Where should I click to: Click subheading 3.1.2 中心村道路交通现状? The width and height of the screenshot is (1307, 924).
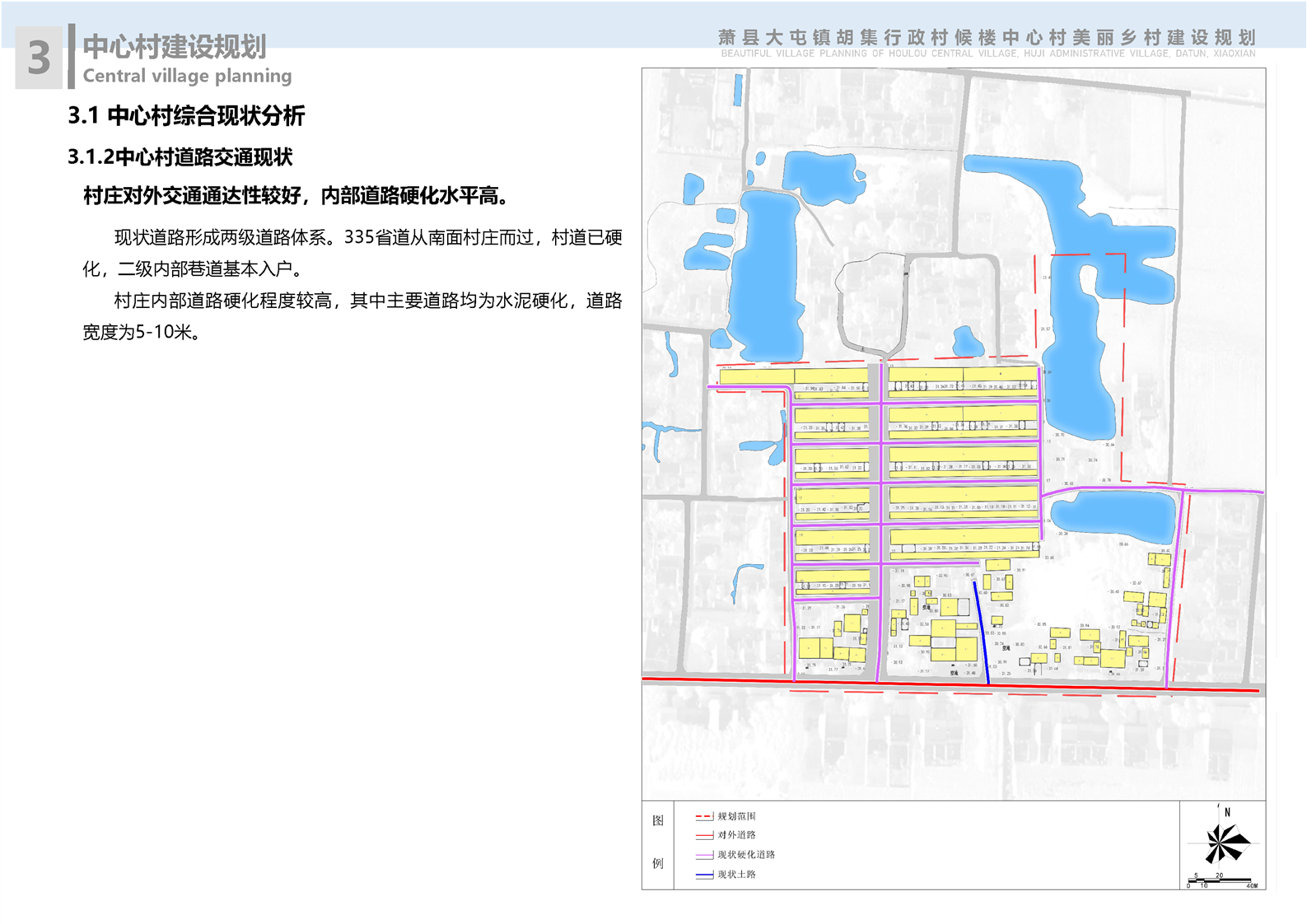pyautogui.click(x=180, y=157)
